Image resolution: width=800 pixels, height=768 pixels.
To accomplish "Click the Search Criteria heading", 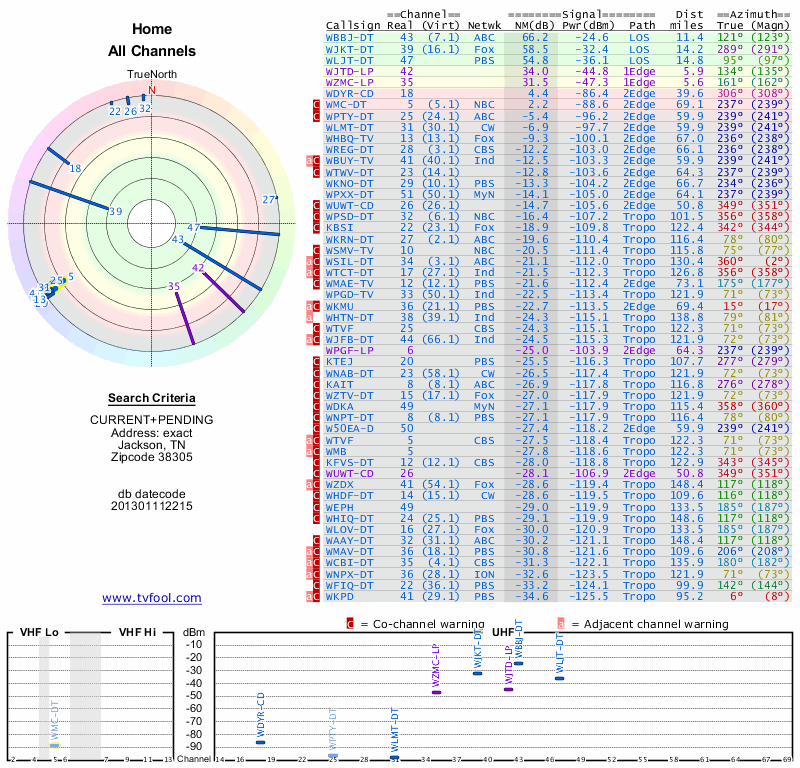I will point(152,398).
